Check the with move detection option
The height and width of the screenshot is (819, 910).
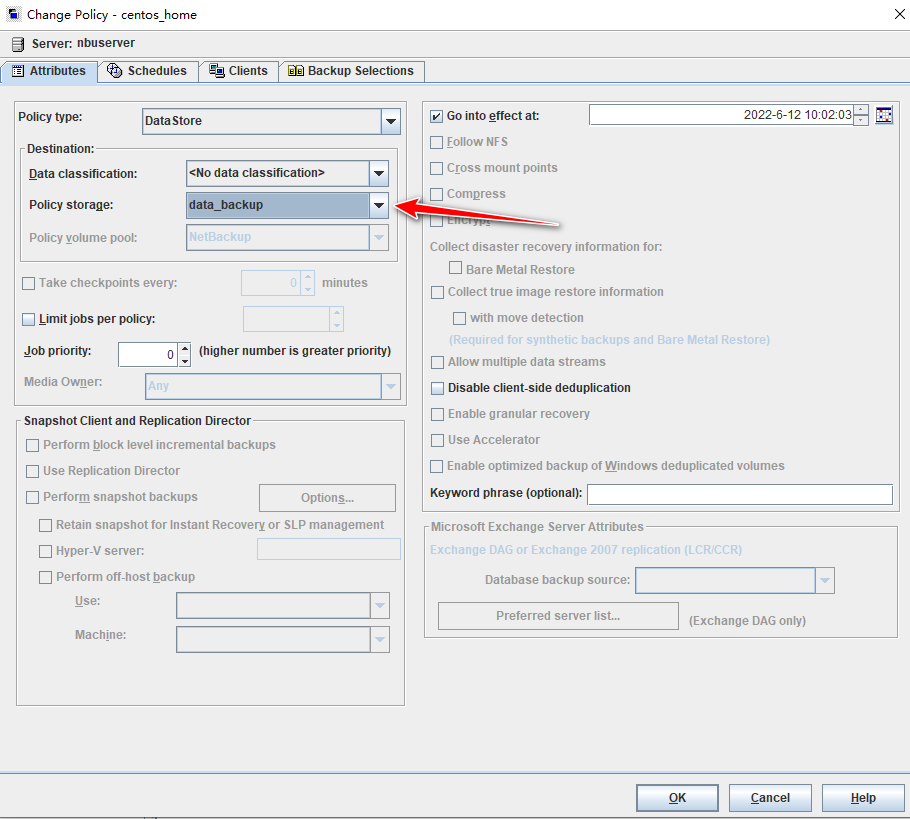(x=459, y=318)
